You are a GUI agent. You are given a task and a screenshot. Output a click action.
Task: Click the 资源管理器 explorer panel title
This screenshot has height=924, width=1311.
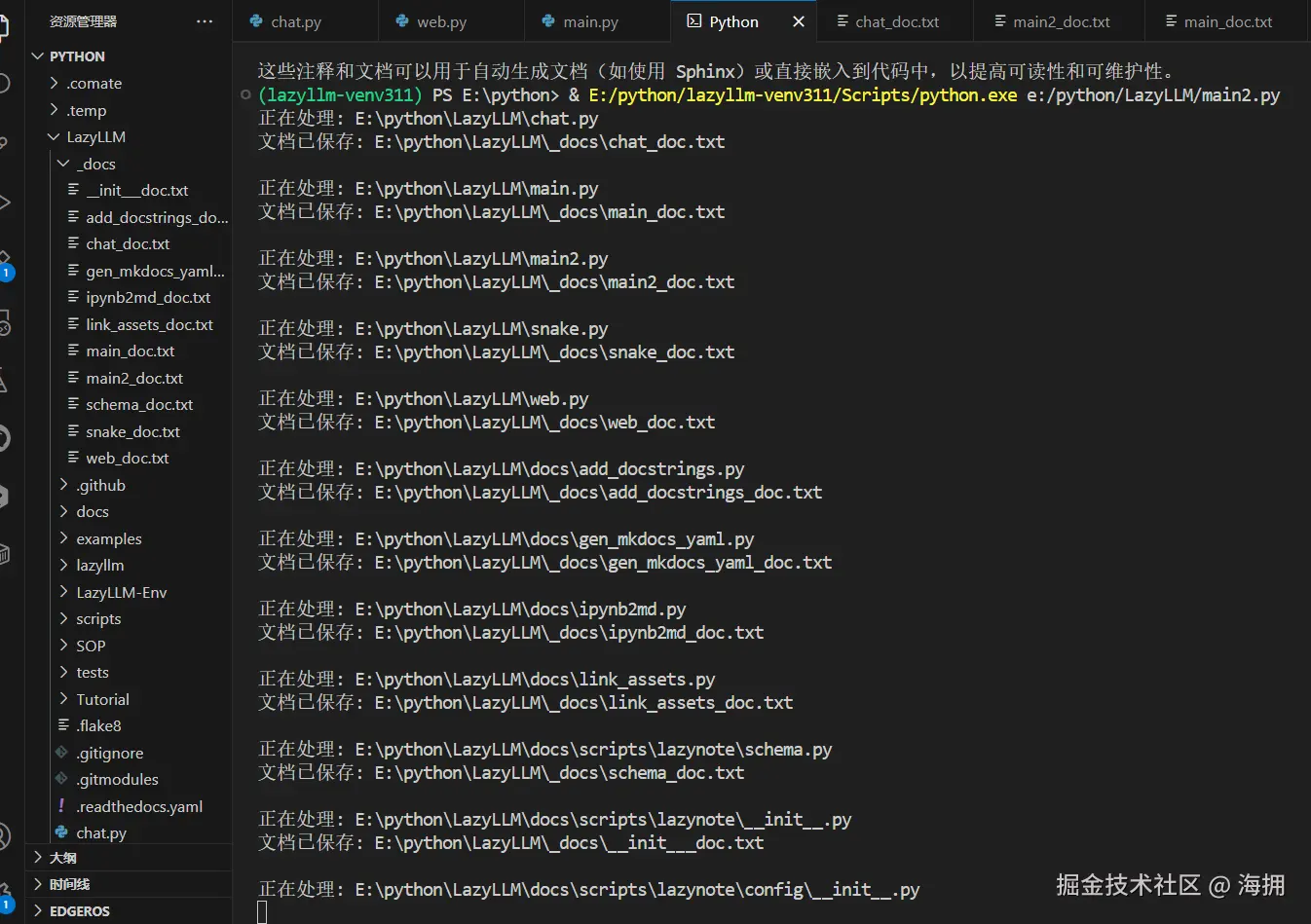(x=83, y=20)
